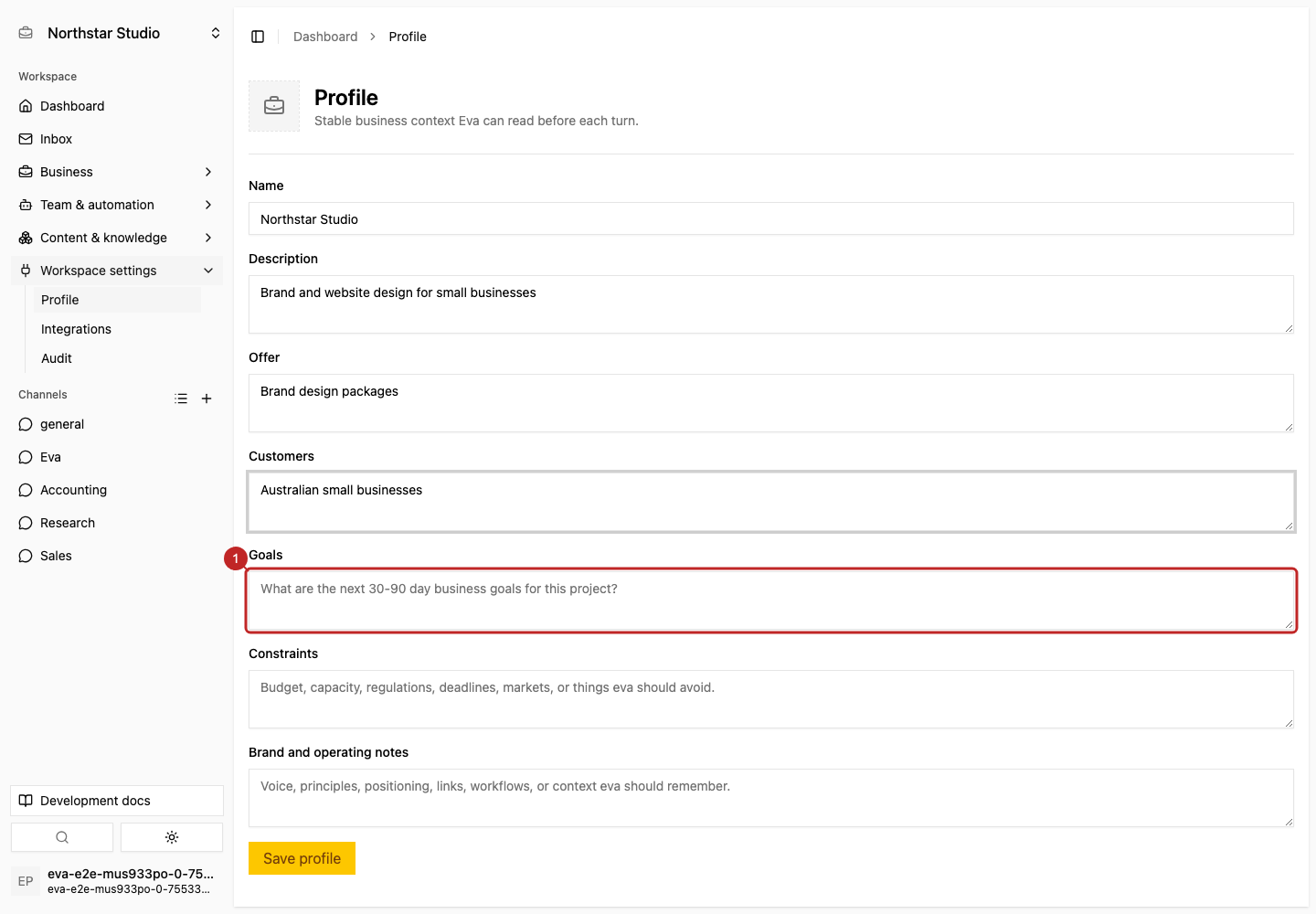Click the search icon button
Screen dimensions: 1316x914
(62, 837)
